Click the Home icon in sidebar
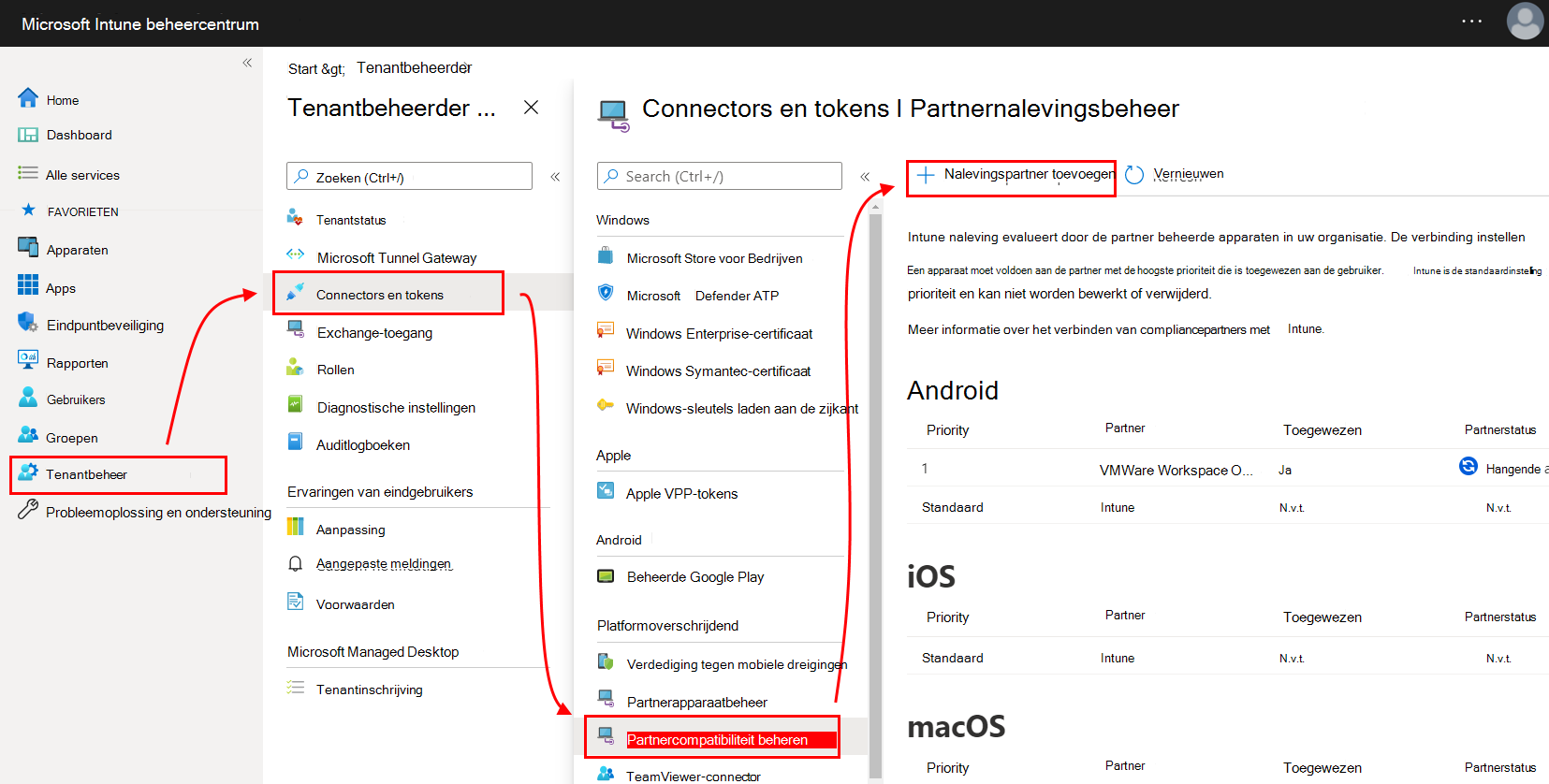 pos(28,98)
